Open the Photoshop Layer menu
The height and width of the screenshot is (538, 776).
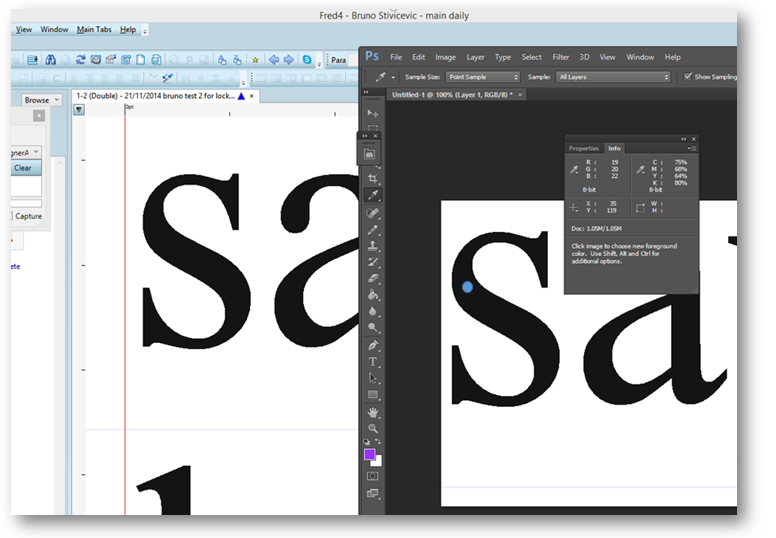click(x=475, y=57)
